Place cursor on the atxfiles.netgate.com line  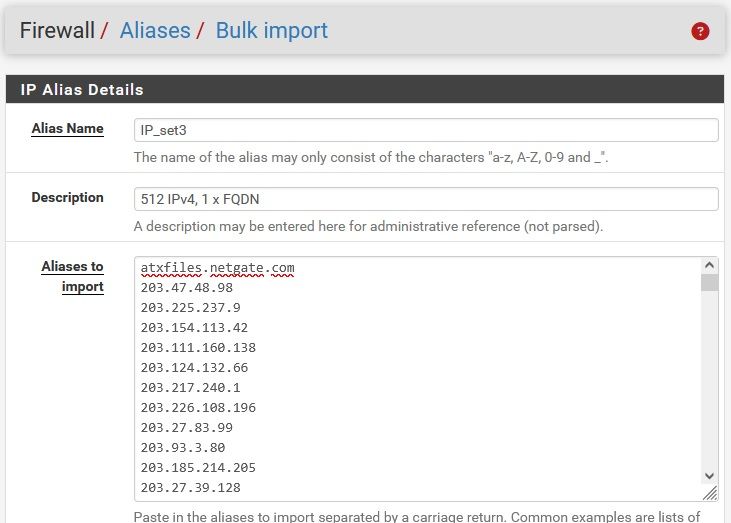217,268
